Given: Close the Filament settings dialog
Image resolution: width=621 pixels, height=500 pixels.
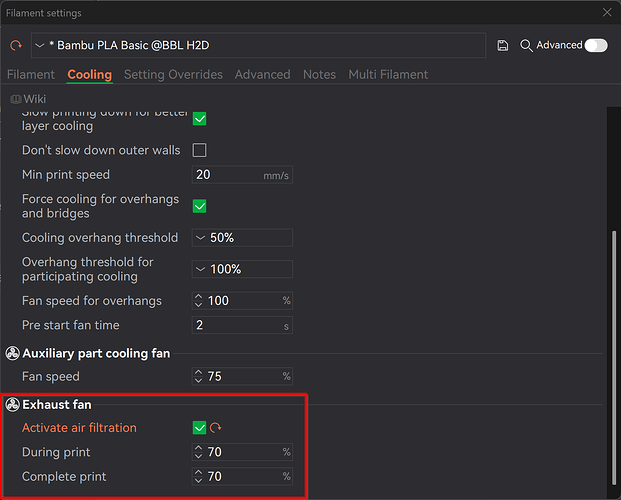Looking at the screenshot, I should 607,13.
